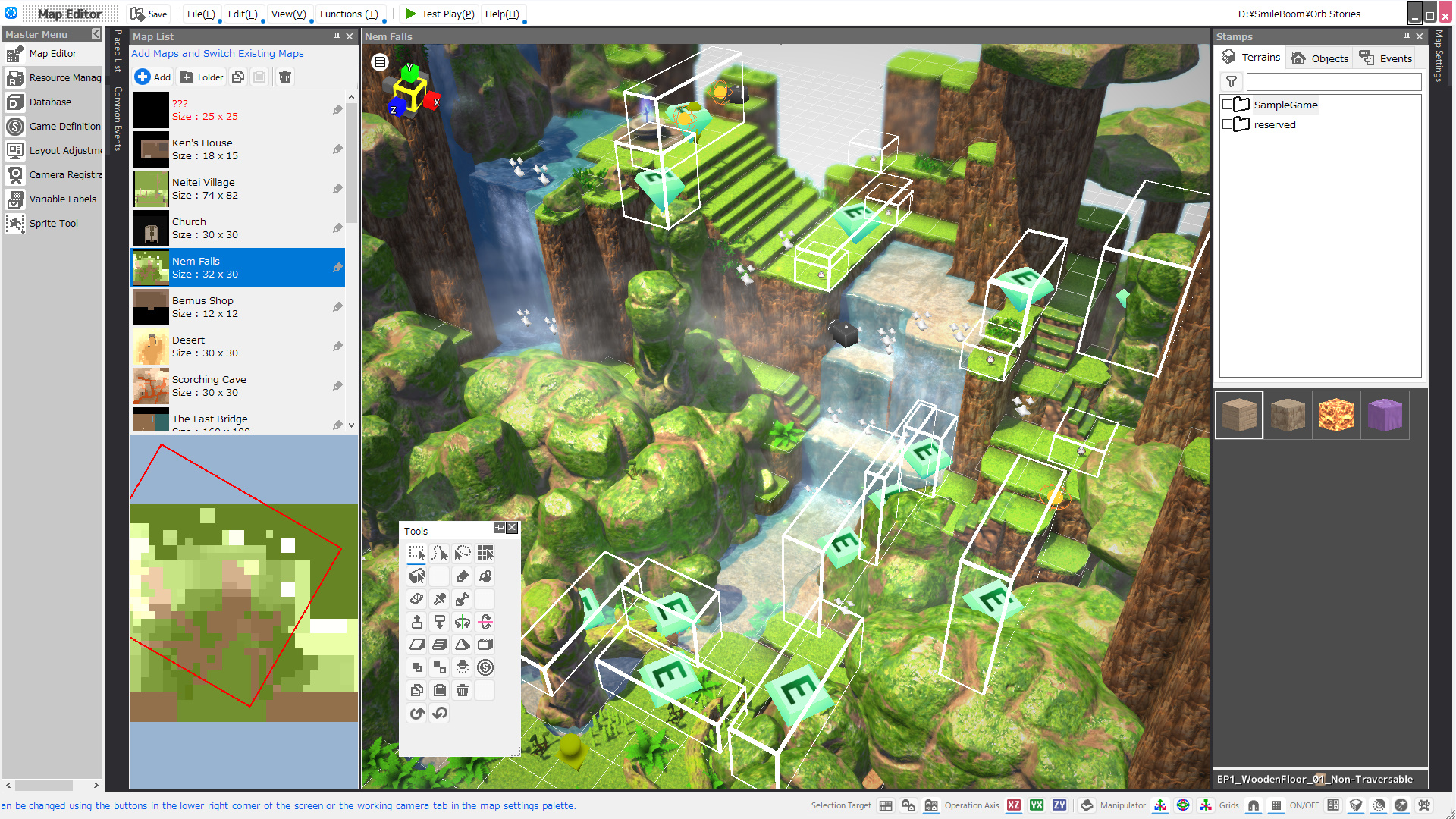The height and width of the screenshot is (819, 1456).
Task: Click the Add button in the Map List
Action: 152,77
